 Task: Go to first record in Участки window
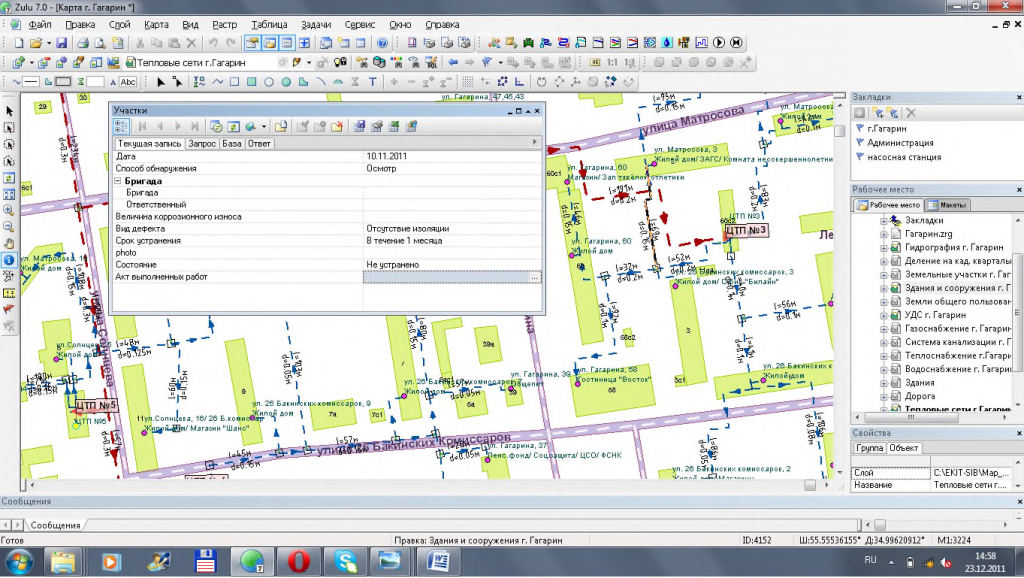coord(142,127)
